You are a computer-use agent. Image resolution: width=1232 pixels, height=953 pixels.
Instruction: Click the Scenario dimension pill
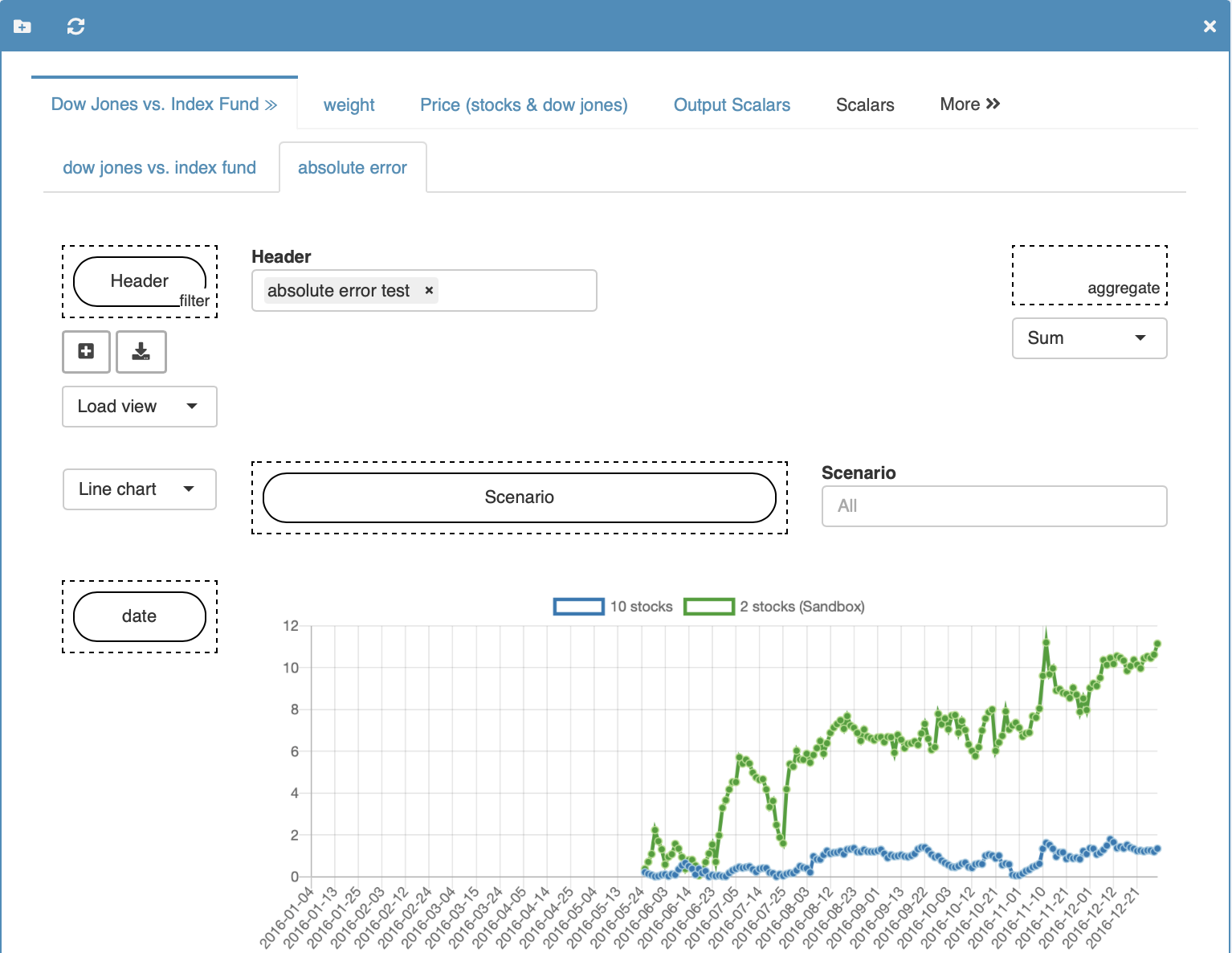tap(520, 497)
